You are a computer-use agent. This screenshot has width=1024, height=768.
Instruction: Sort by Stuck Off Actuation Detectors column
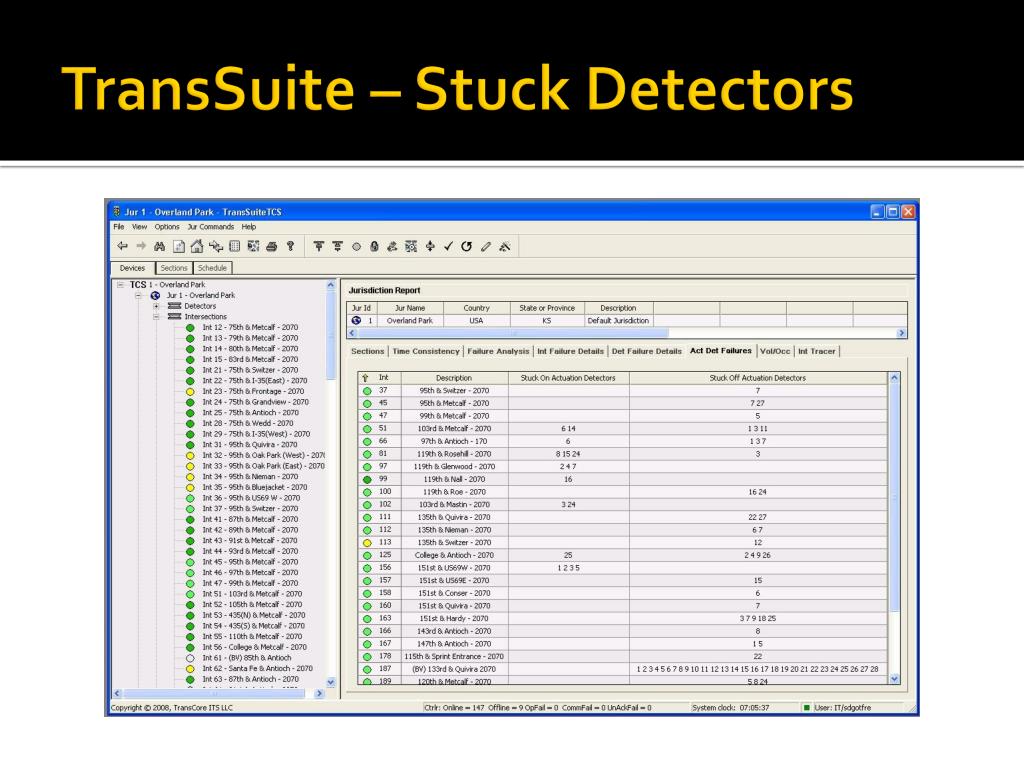click(x=758, y=377)
